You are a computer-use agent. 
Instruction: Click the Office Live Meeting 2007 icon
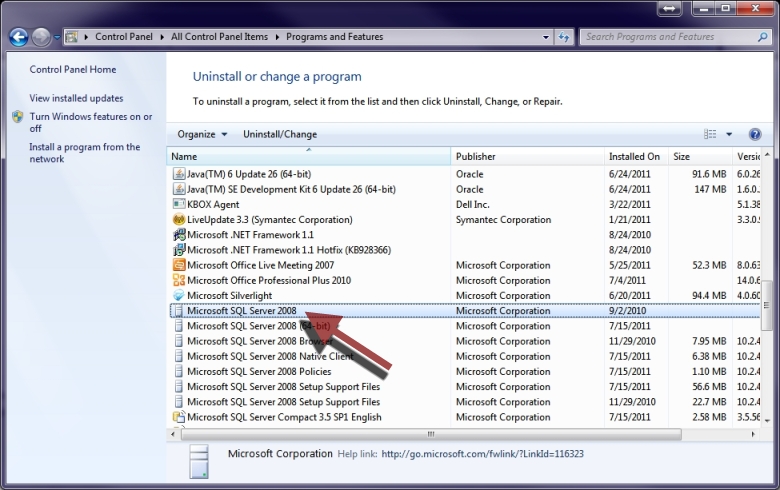(179, 265)
